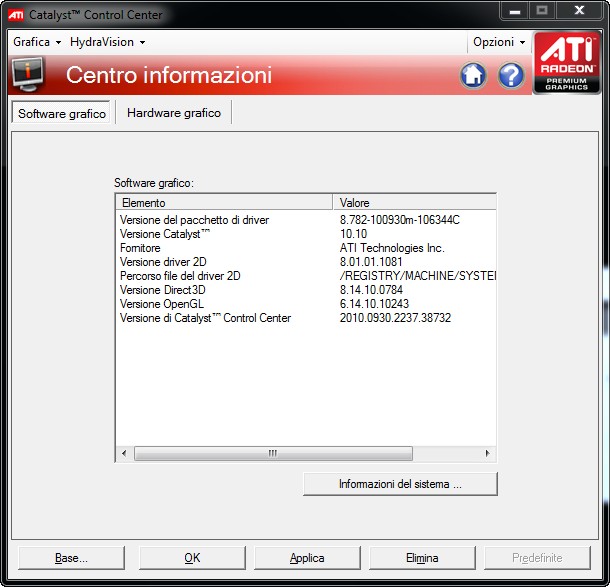Close the Catalyst Control Center window

pyautogui.click(x=579, y=11)
